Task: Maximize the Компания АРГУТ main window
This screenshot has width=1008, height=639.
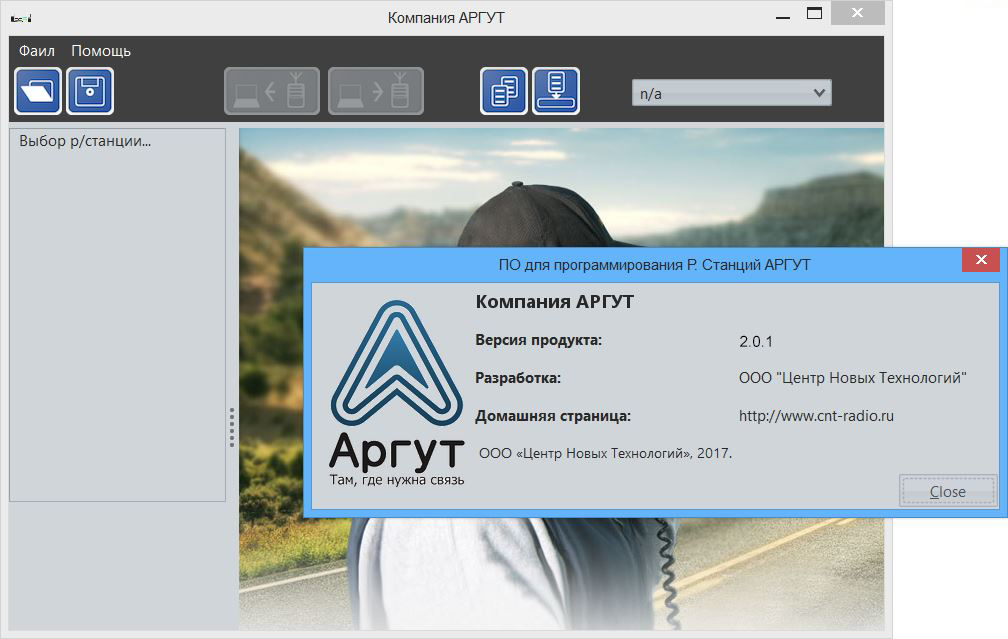Action: pos(814,14)
